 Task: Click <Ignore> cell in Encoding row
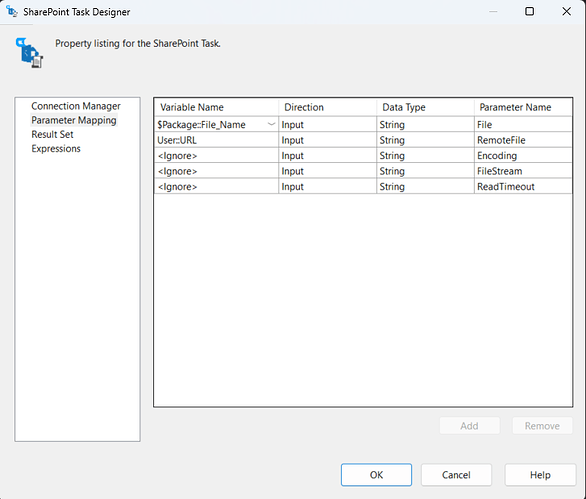point(216,155)
